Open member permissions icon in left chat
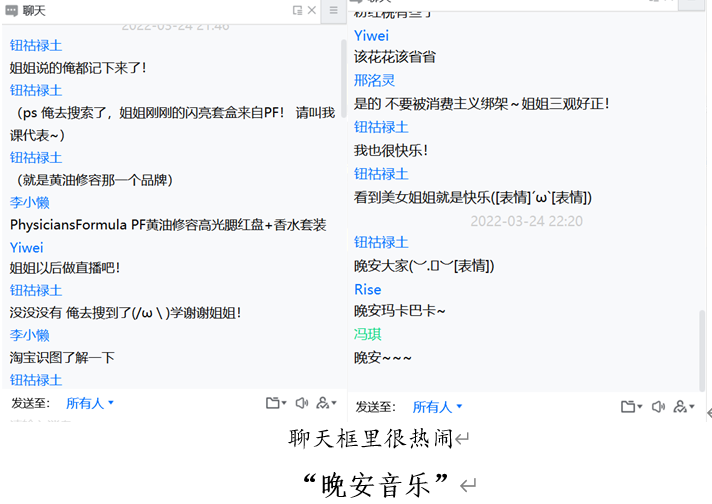The width and height of the screenshot is (712, 504). coord(324,404)
